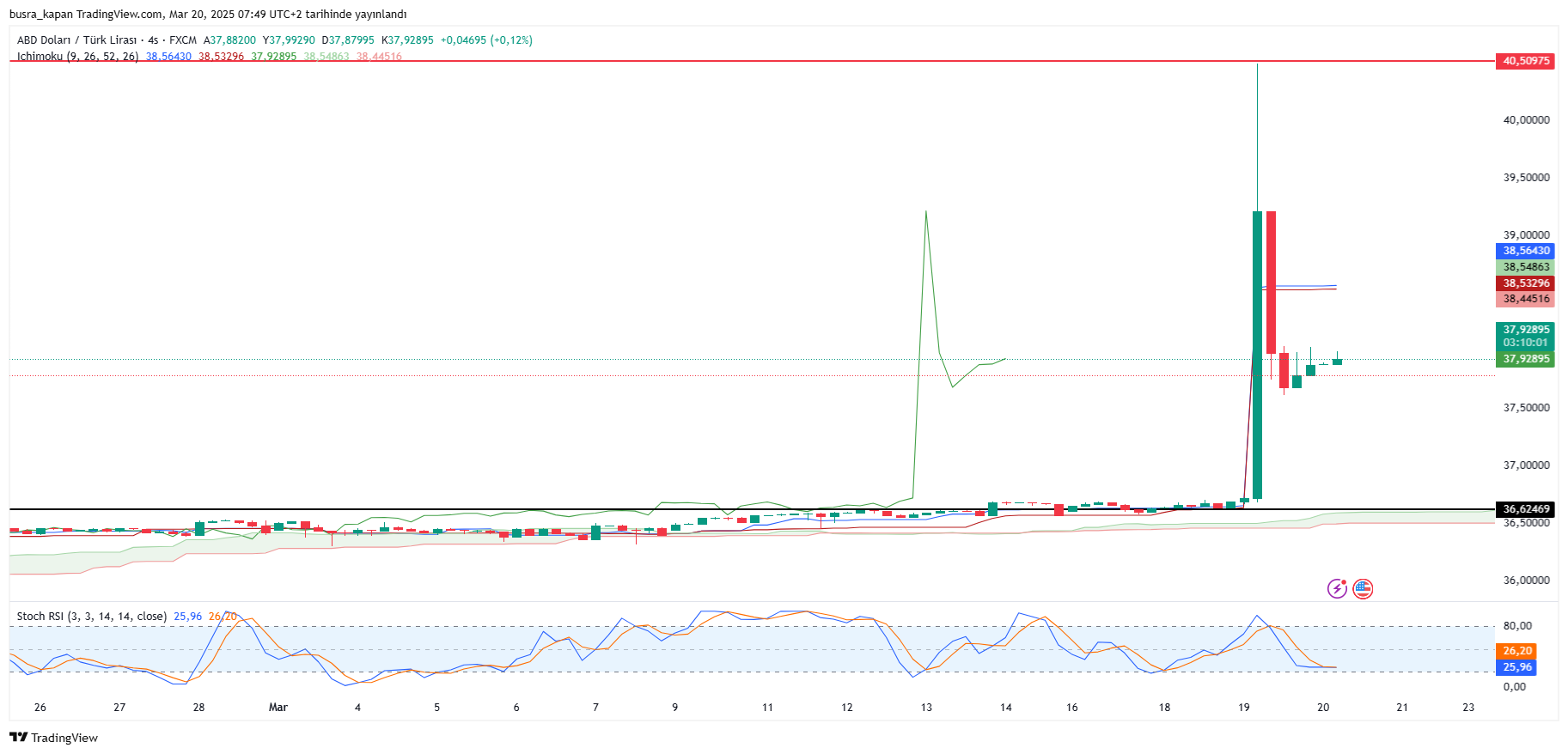Click the 36,00000 price axis tick
The width and height of the screenshot is (1568, 754).
pos(1526,581)
